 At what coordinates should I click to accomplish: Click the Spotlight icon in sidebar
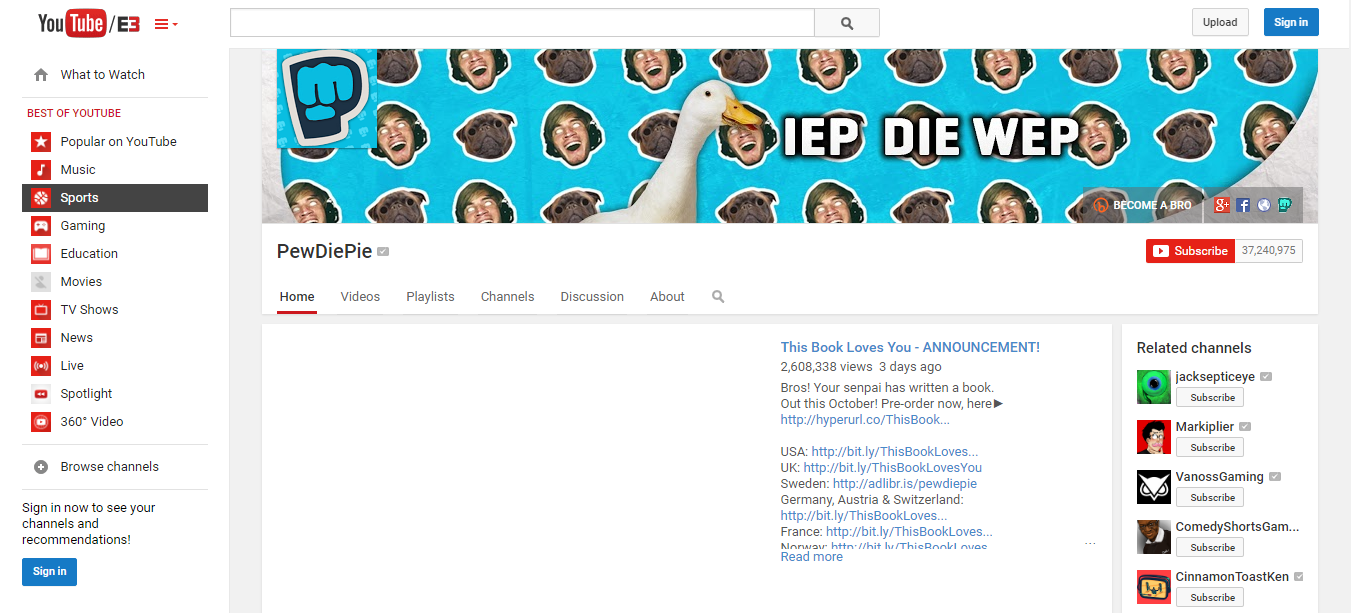pos(41,394)
